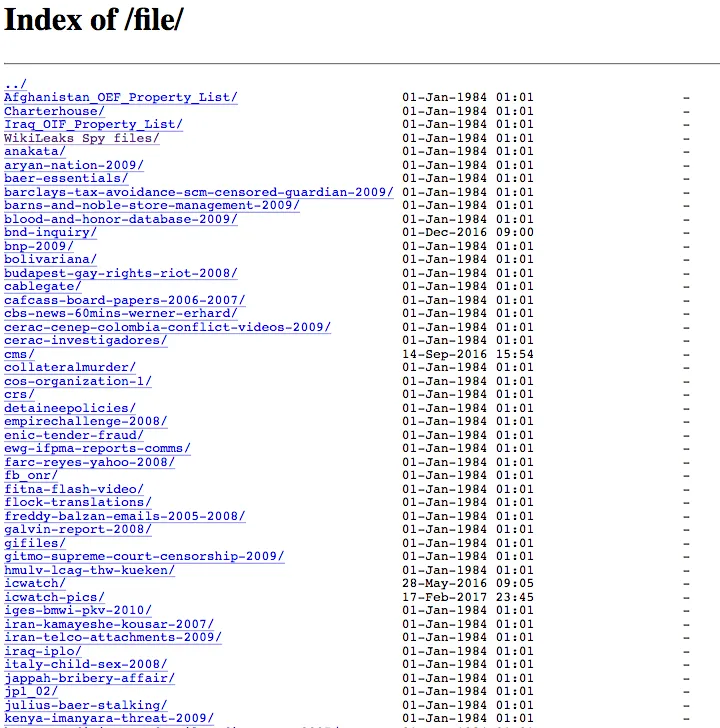Open the enic-tender-fraud/ folder

(74, 435)
